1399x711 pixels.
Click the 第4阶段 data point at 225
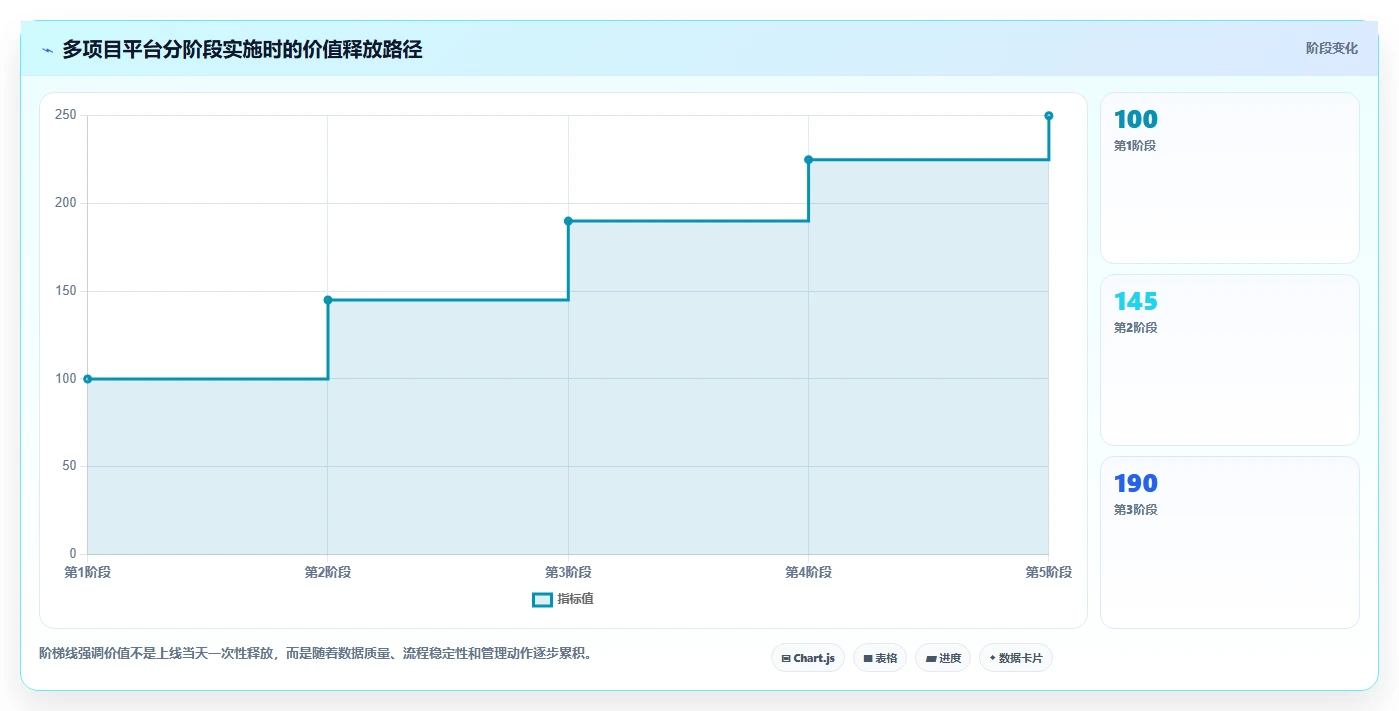[808, 160]
